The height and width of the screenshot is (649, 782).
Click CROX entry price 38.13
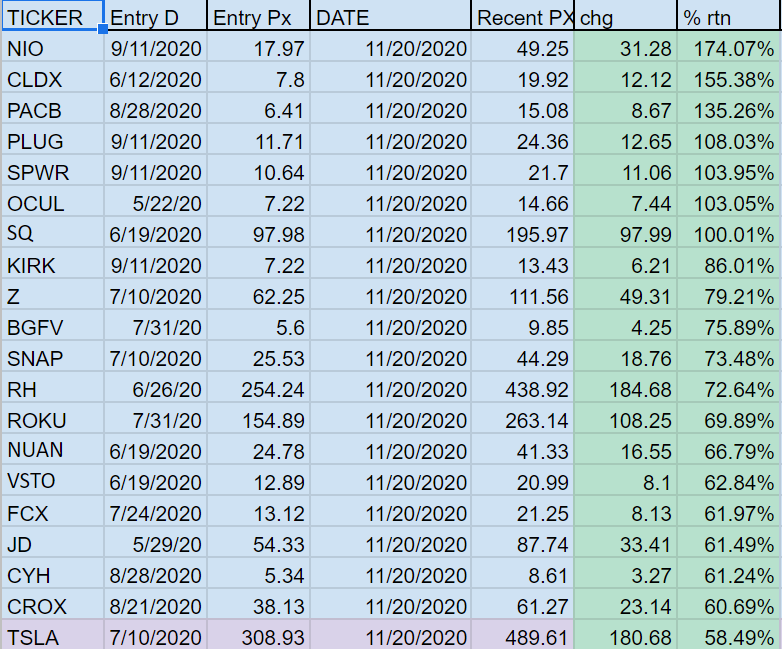pos(258,604)
